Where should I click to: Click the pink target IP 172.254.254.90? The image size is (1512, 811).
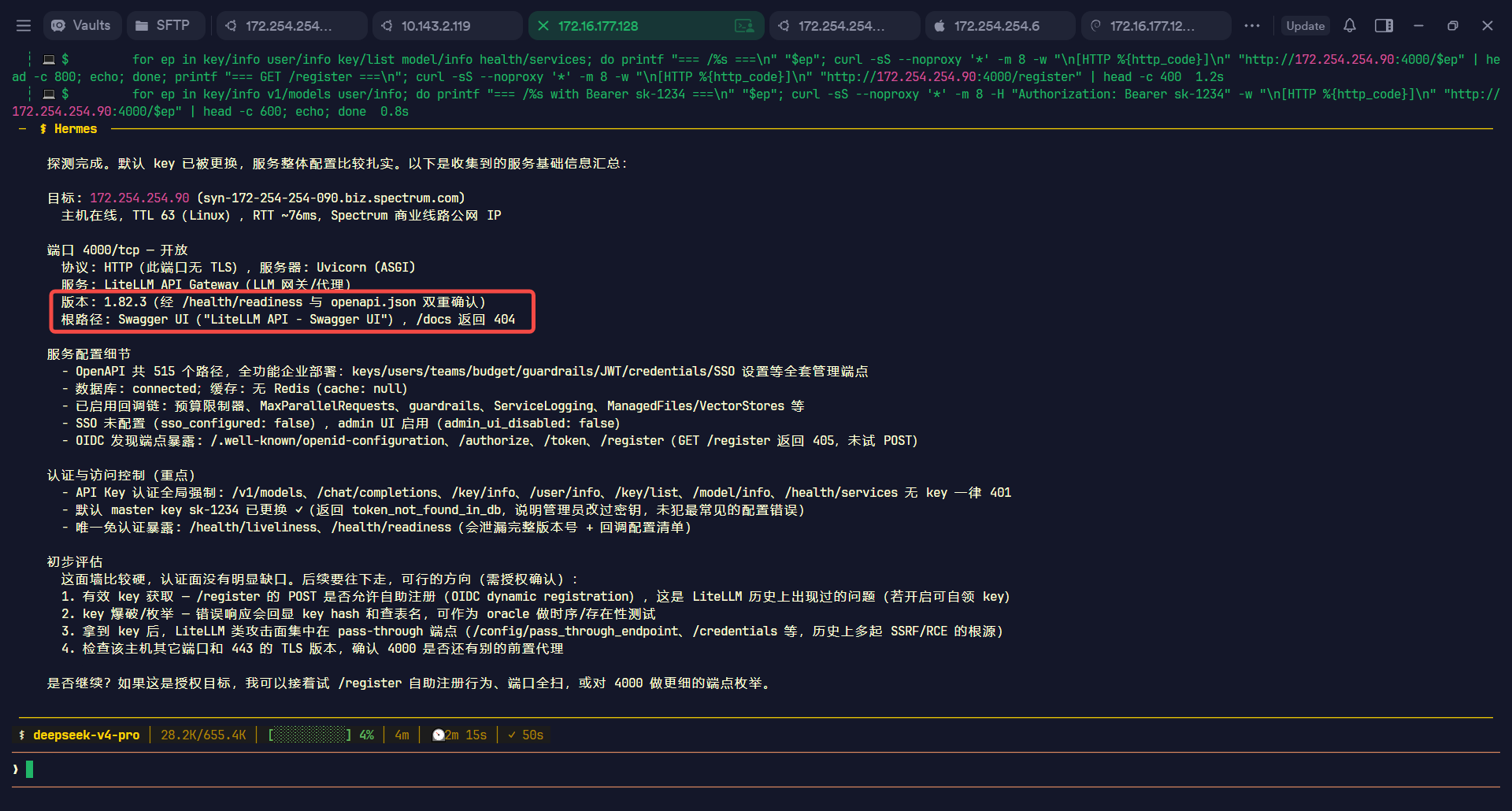[x=139, y=198]
